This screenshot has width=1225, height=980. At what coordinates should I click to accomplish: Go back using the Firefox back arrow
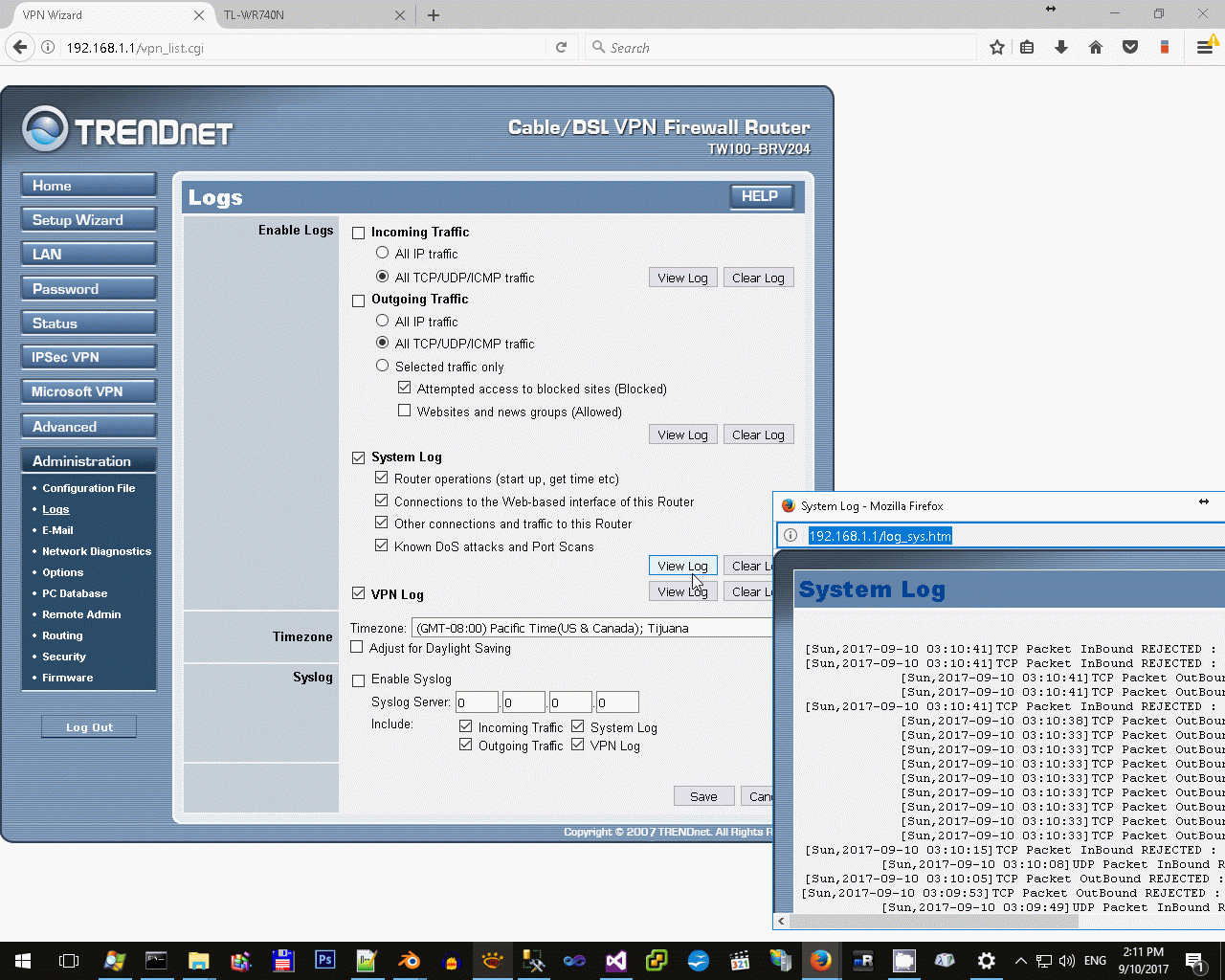click(20, 47)
